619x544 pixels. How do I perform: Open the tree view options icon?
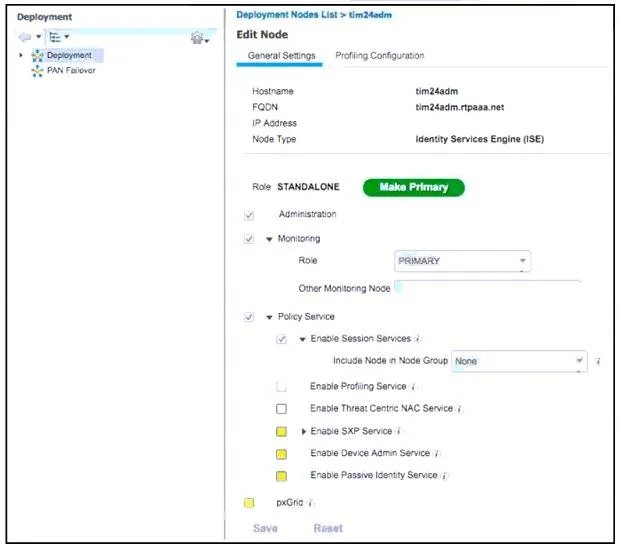55,37
